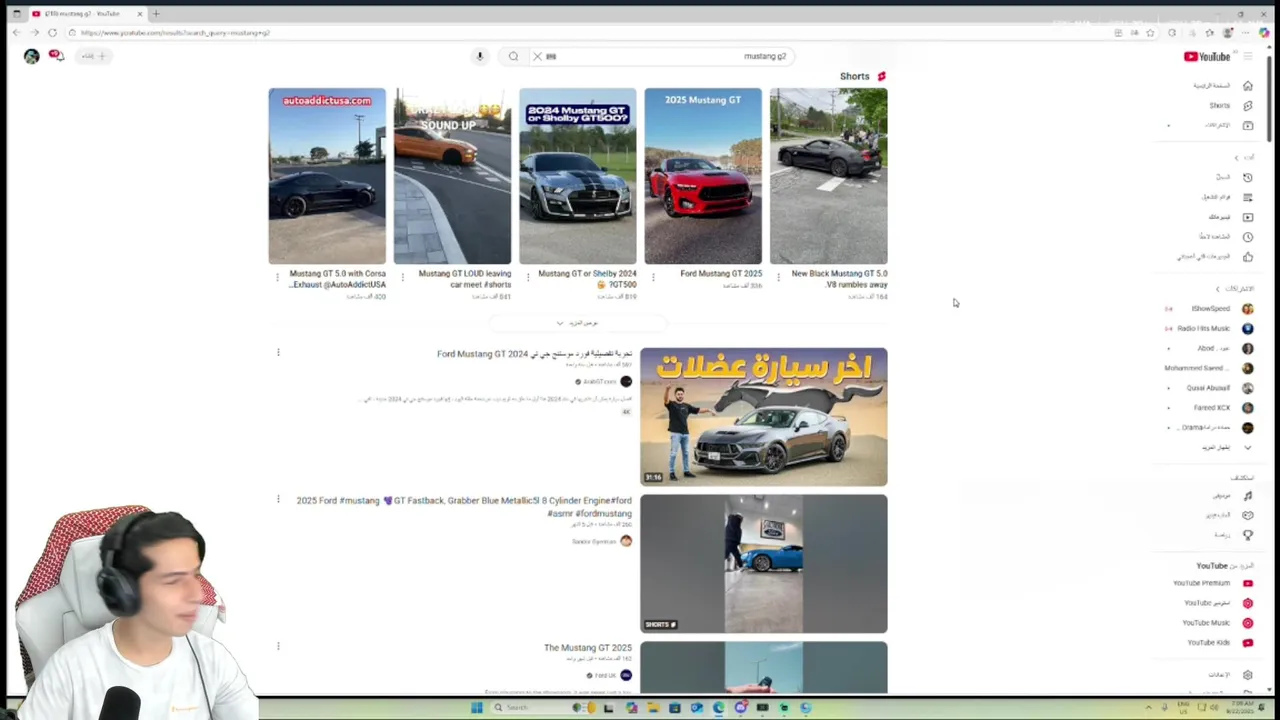This screenshot has height=720, width=1280.
Task: Expand the You section chevron in the sidebar
Action: click(1236, 158)
